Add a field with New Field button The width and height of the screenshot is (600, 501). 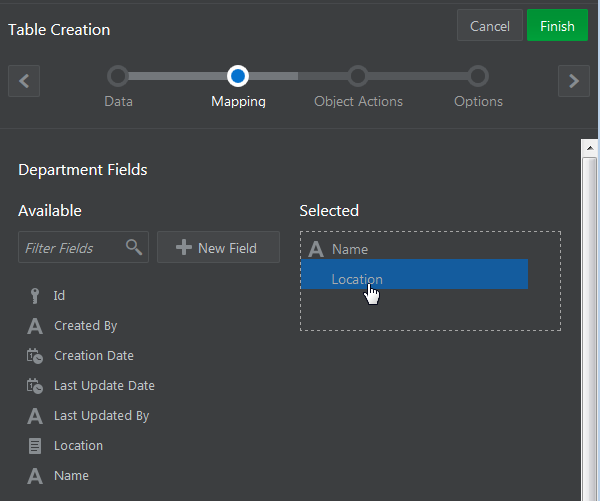point(217,248)
